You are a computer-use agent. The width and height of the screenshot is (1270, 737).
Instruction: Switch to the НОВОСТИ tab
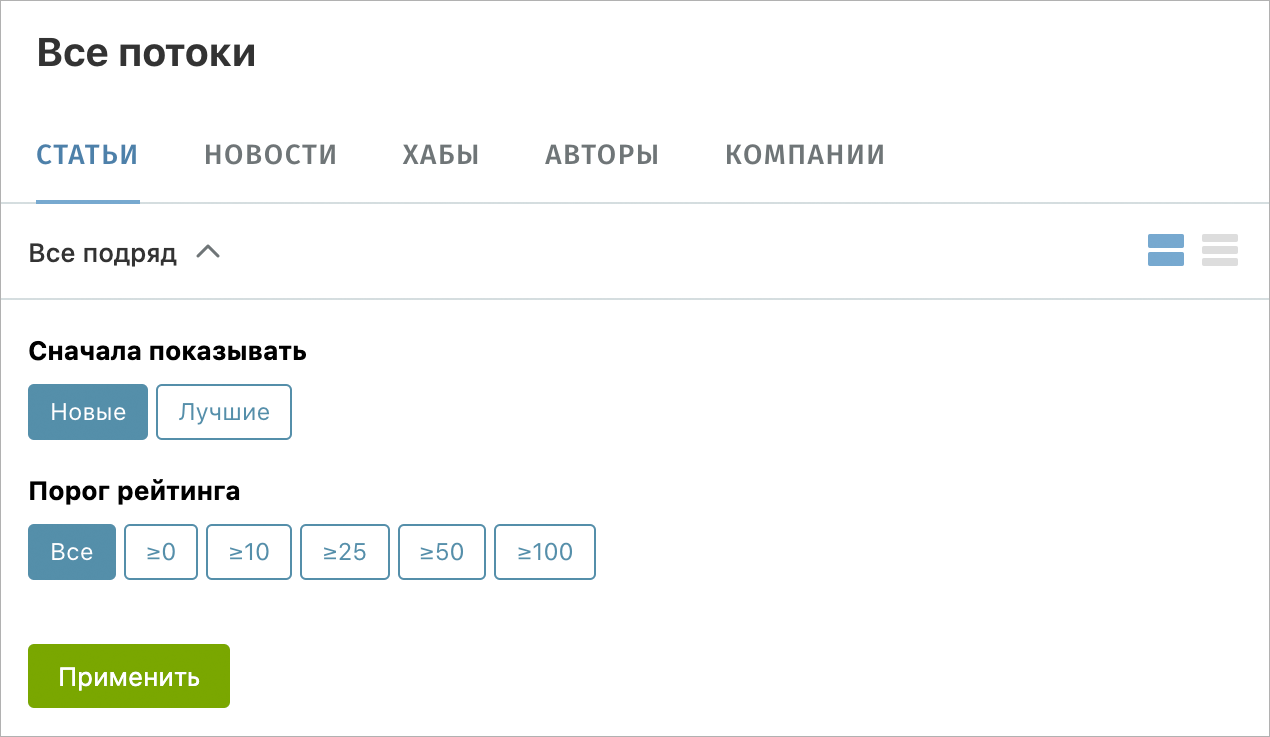(270, 154)
